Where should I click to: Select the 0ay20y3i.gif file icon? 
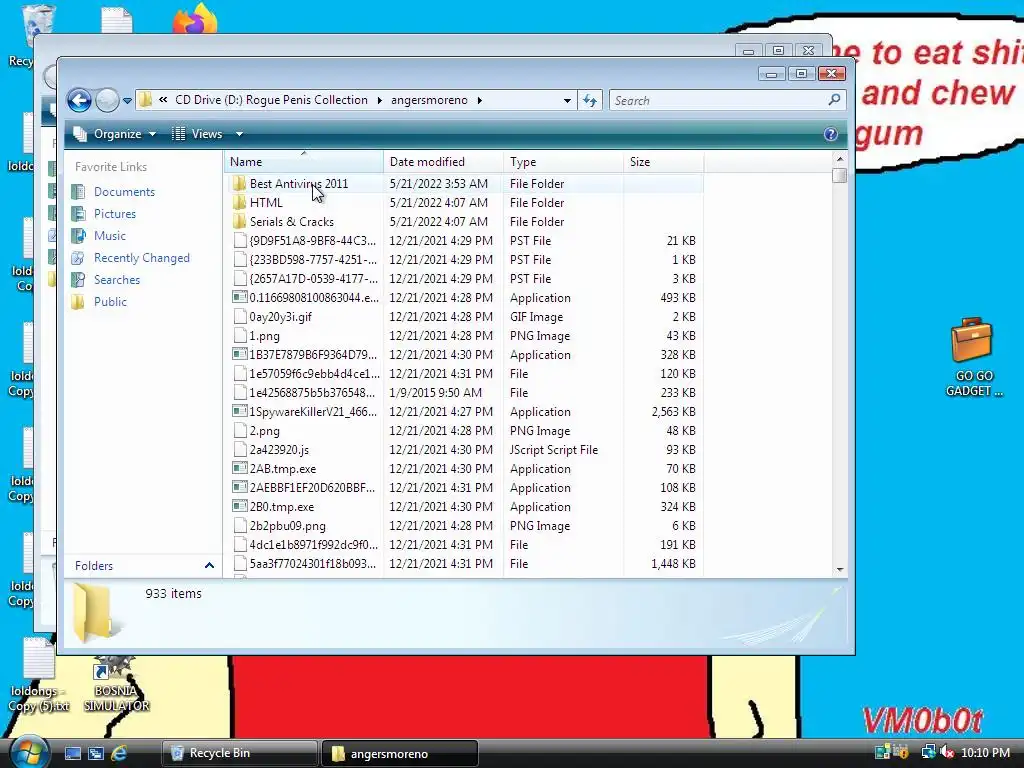pos(240,317)
